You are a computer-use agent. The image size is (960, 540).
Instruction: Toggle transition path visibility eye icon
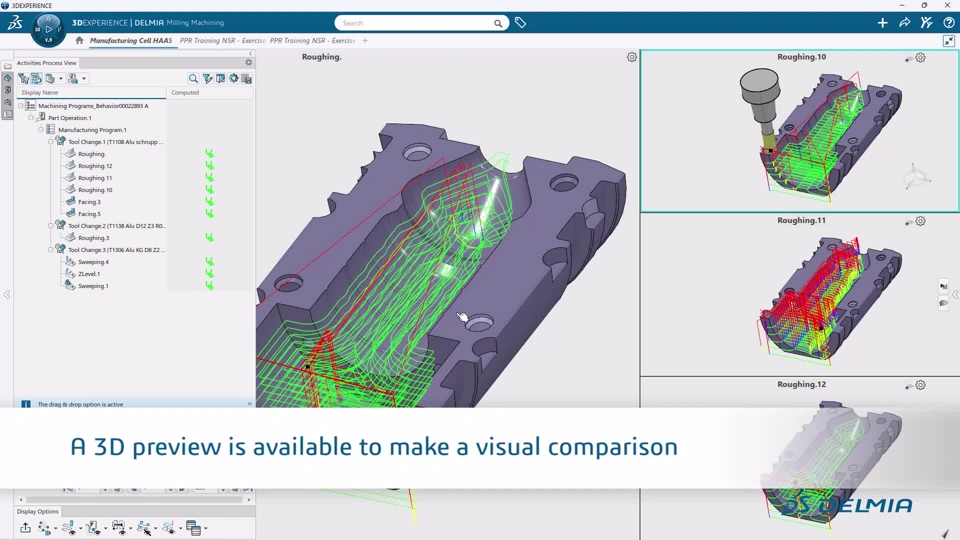119,528
